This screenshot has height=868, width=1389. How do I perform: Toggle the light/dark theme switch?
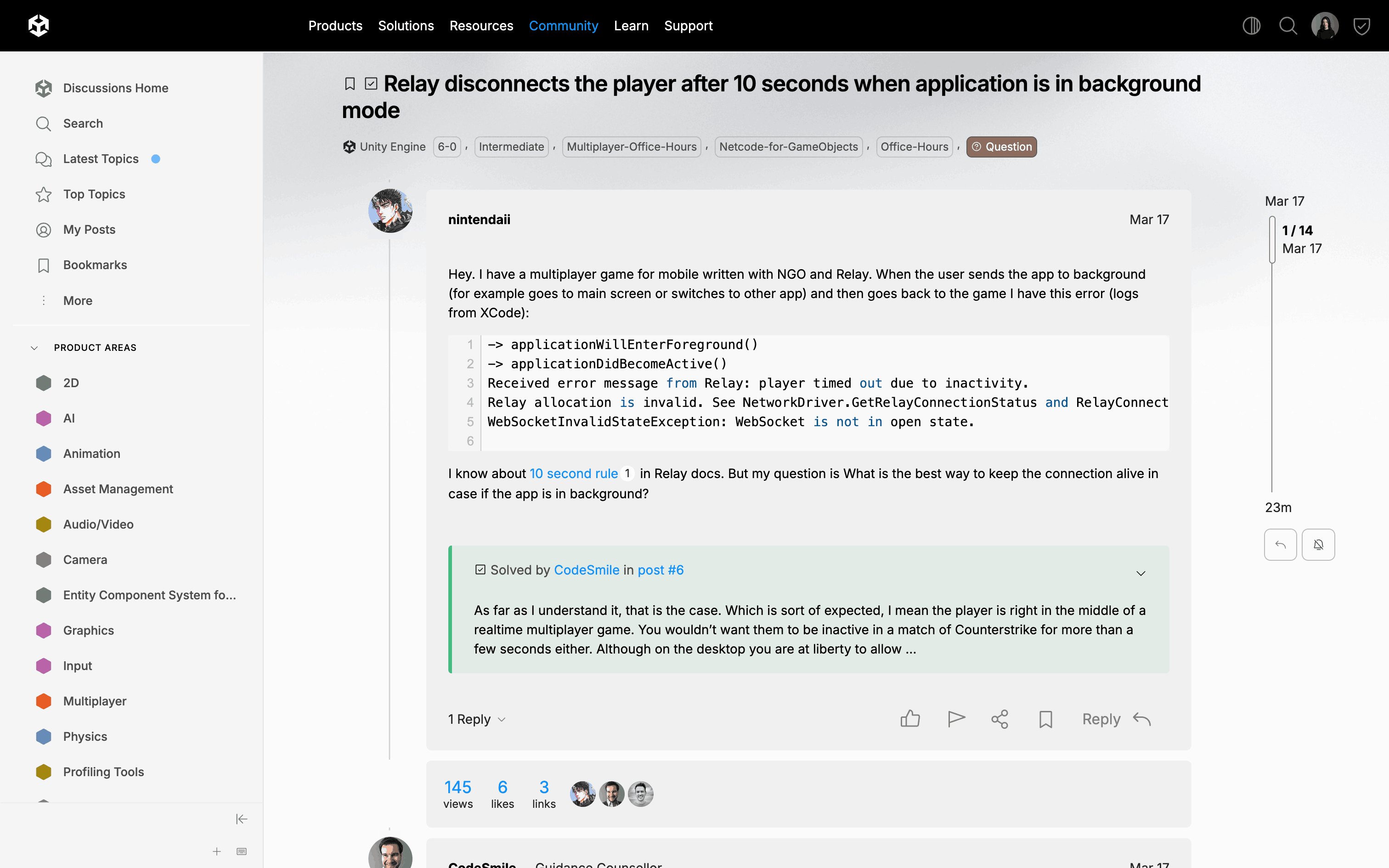coord(1251,26)
